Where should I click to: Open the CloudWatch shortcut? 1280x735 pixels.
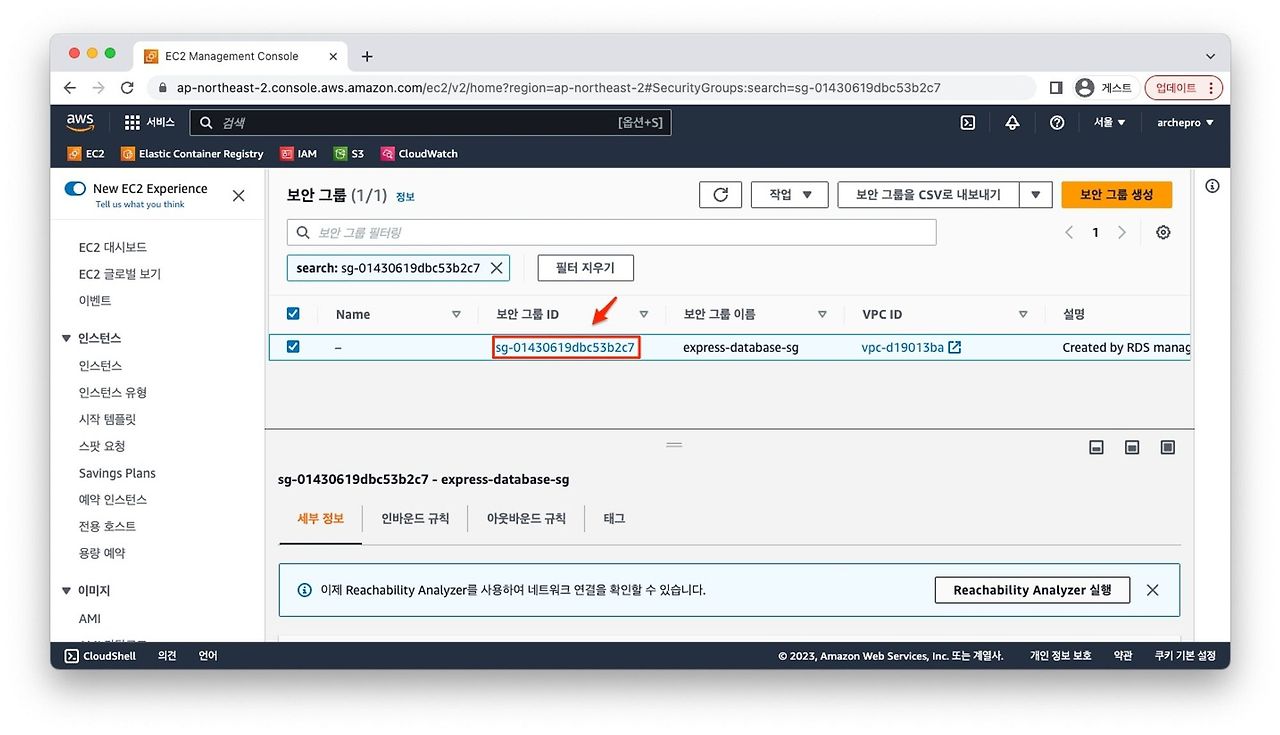(x=419, y=154)
